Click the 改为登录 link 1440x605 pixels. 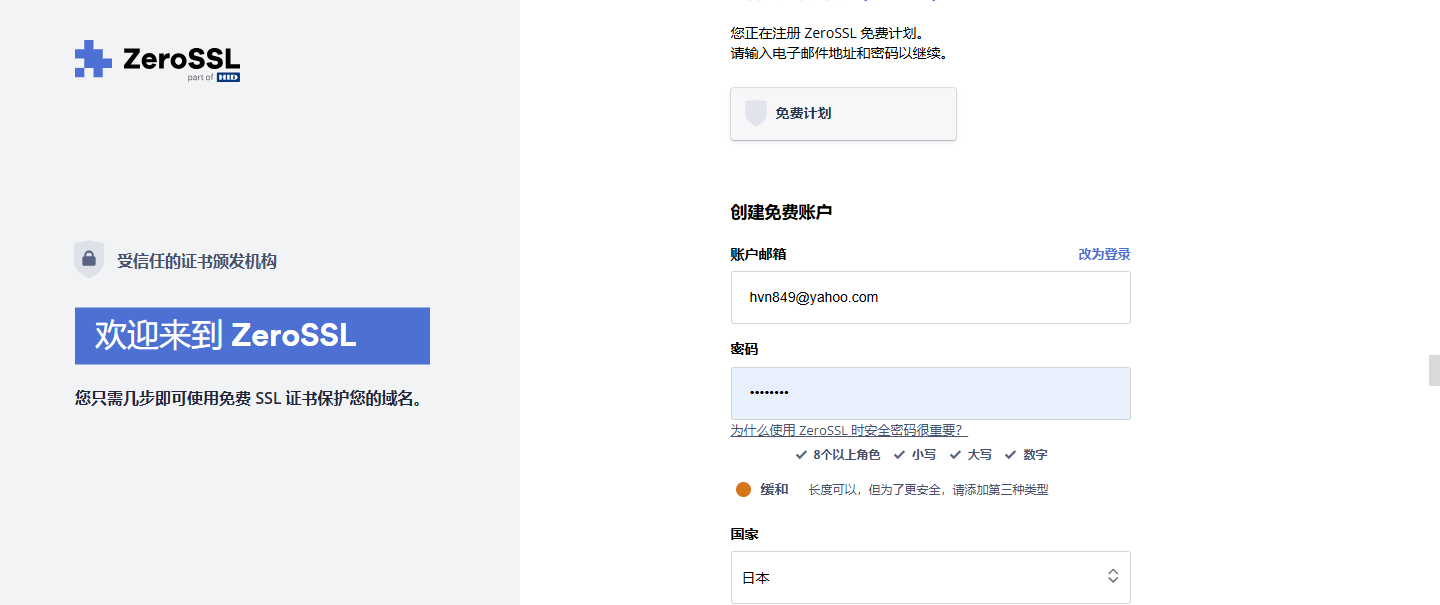click(1104, 254)
